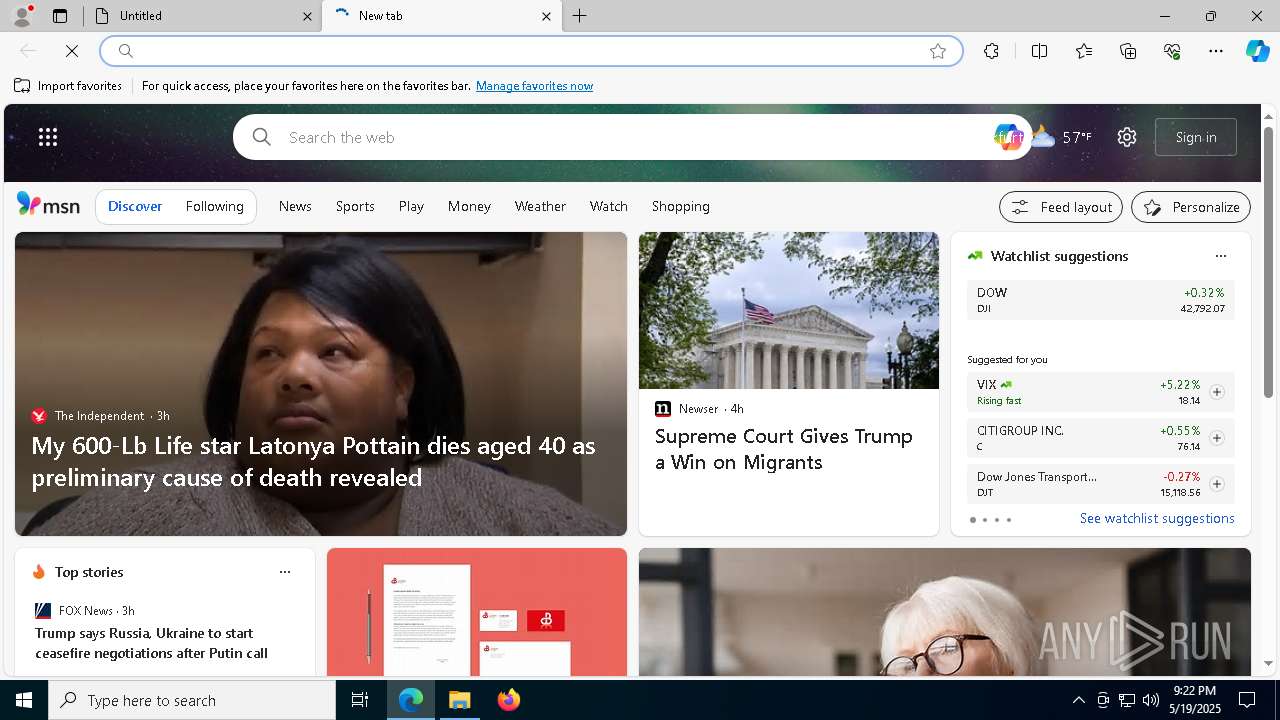Click the msn logo
Screen dimensions: 1280x720
[x=48, y=205]
